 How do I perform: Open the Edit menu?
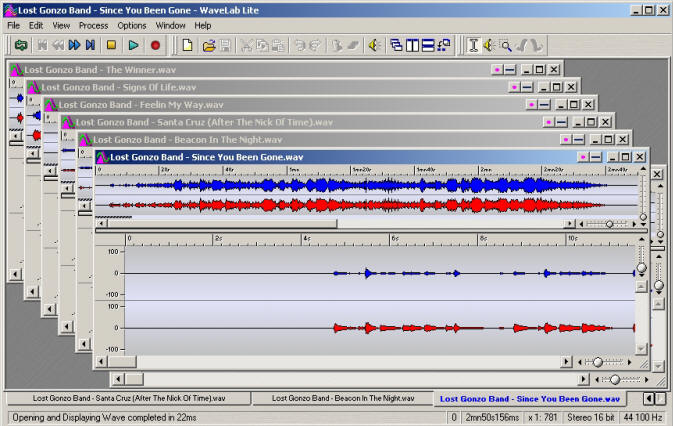click(x=36, y=26)
